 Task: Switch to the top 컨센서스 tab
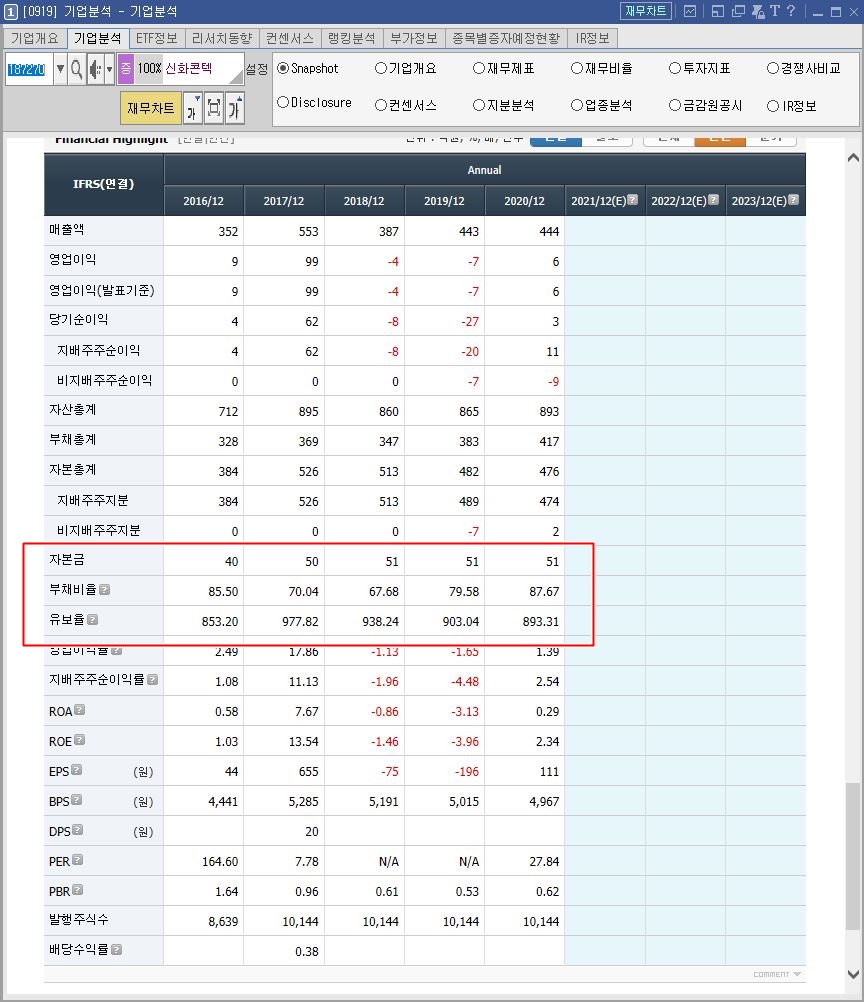coord(289,38)
